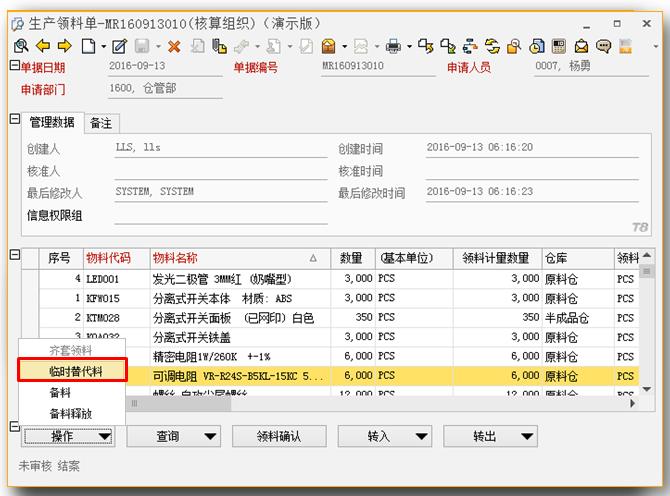Create a new blank document
This screenshot has height=496, width=670.
click(x=88, y=46)
